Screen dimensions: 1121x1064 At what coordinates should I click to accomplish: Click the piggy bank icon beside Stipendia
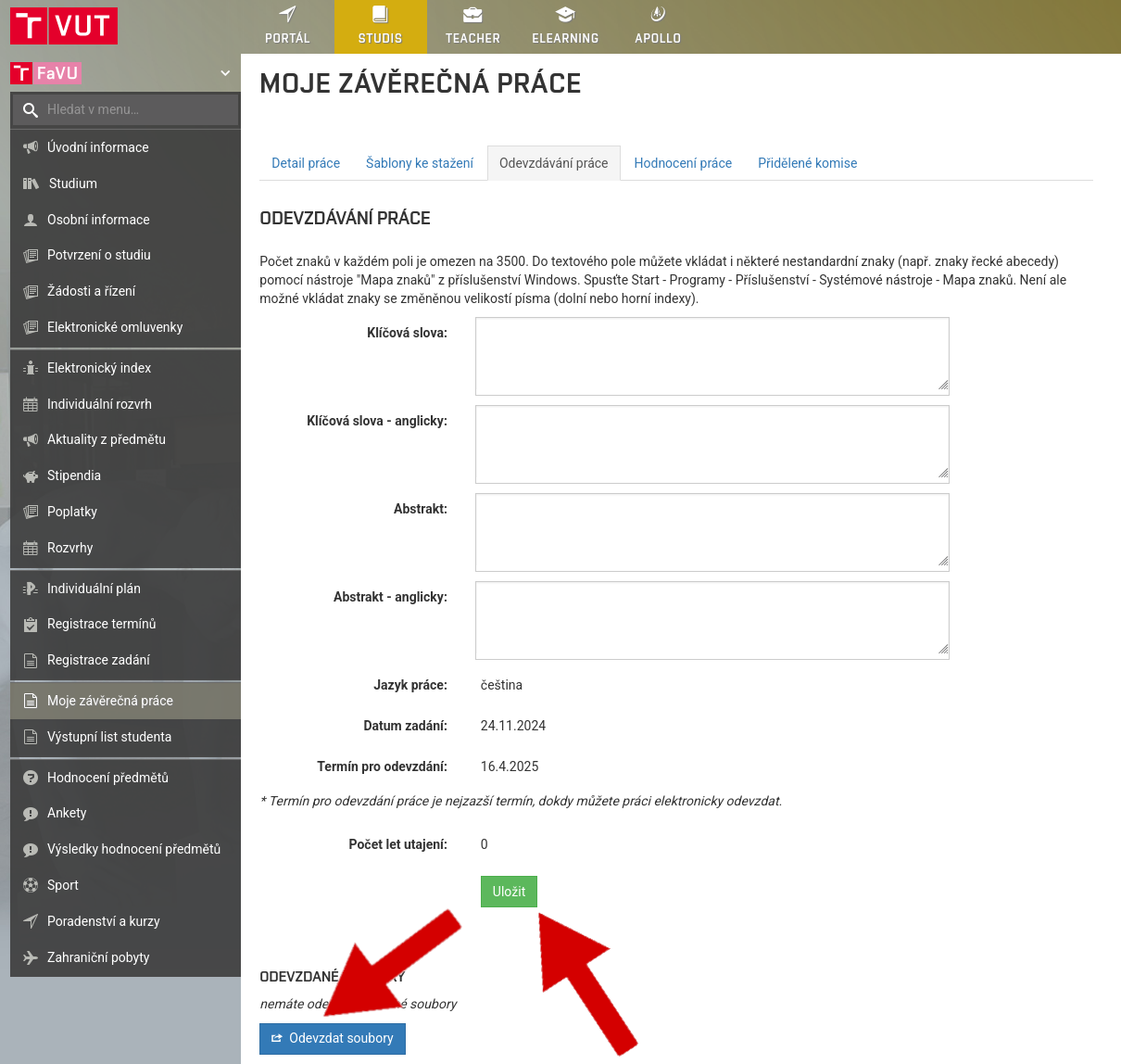point(31,475)
